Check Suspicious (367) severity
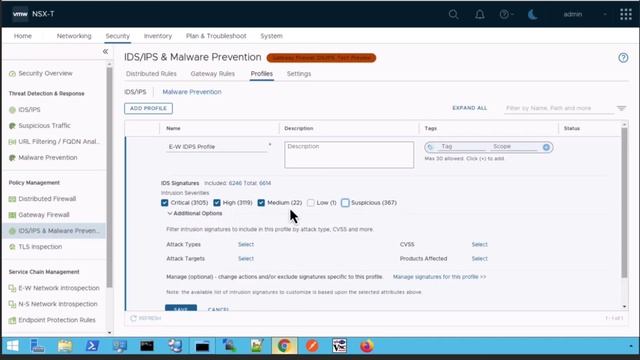 pos(345,203)
